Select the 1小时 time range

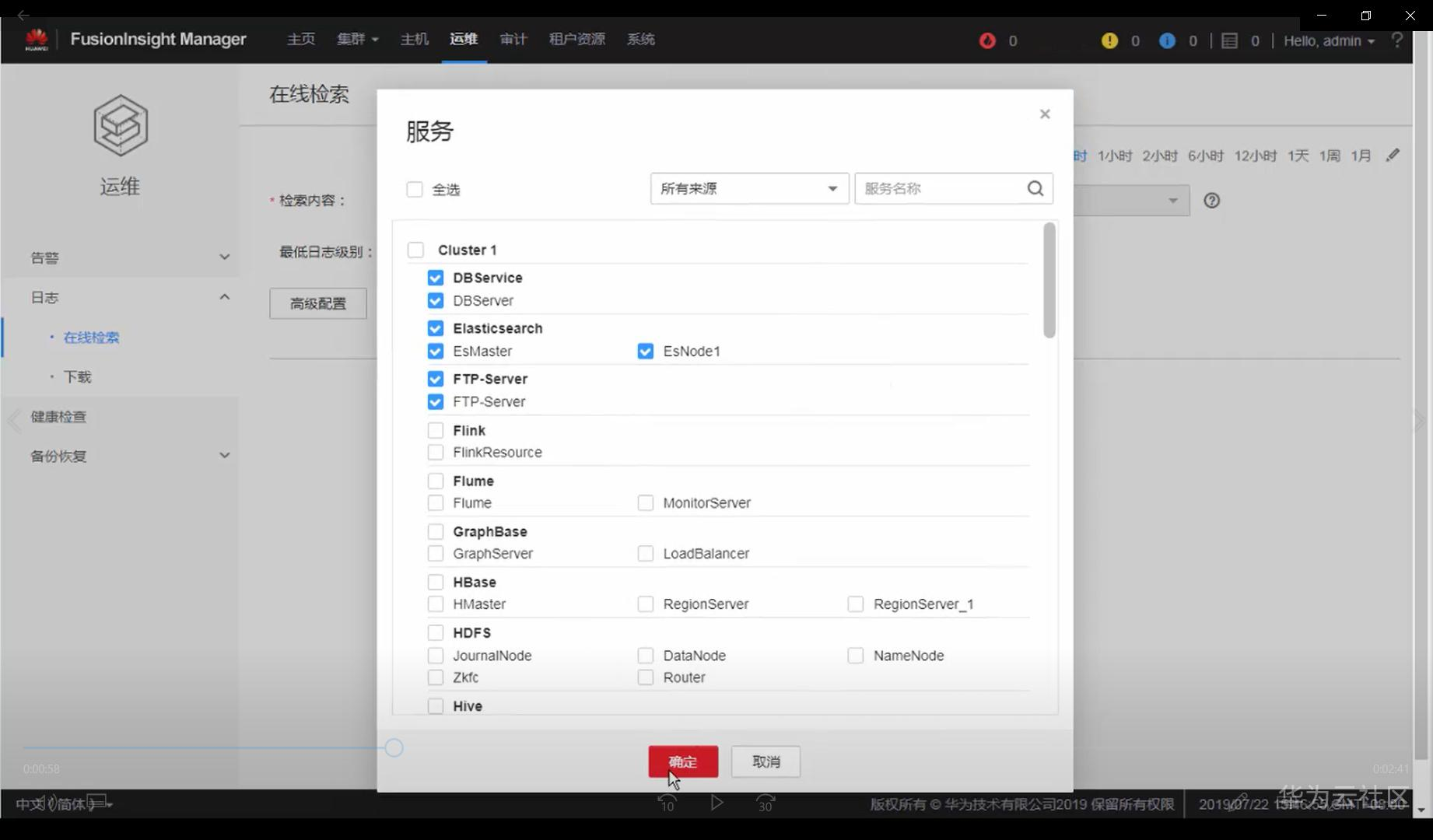point(1115,156)
